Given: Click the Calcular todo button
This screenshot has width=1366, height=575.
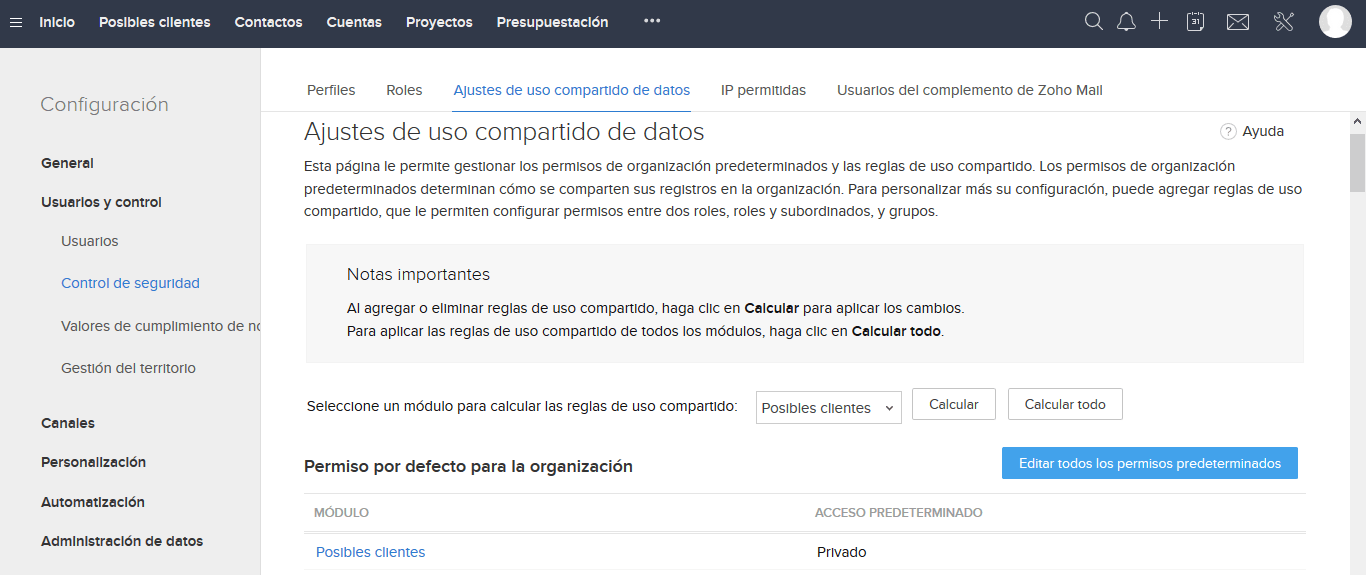Looking at the screenshot, I should point(1065,404).
